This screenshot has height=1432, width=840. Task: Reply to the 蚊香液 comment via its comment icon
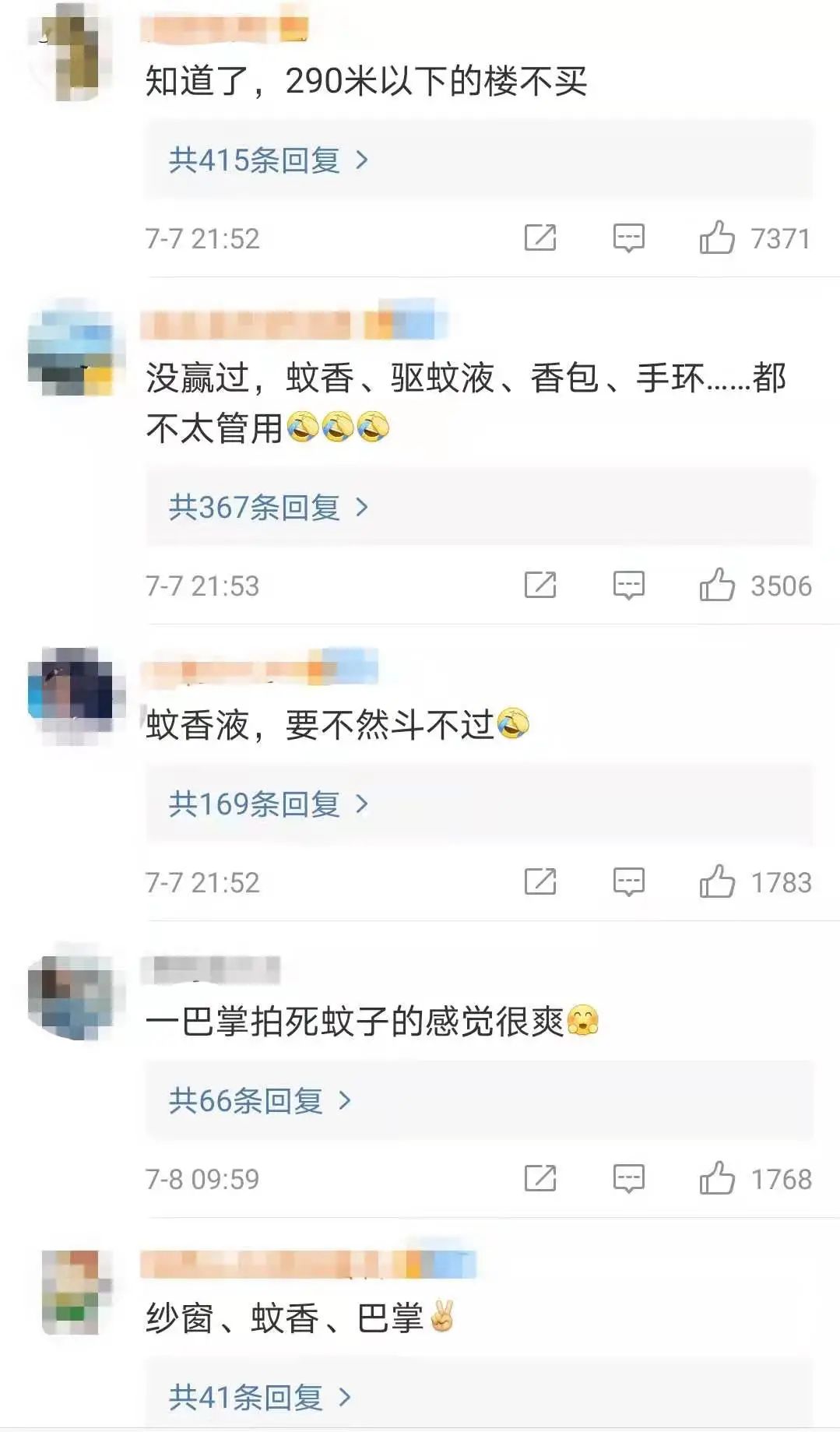[628, 882]
